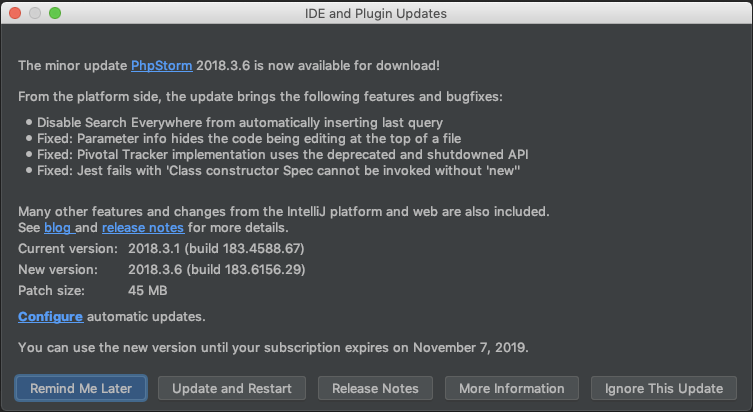Minimize dialog with the gray title button
This screenshot has width=753, height=412.
click(x=35, y=13)
